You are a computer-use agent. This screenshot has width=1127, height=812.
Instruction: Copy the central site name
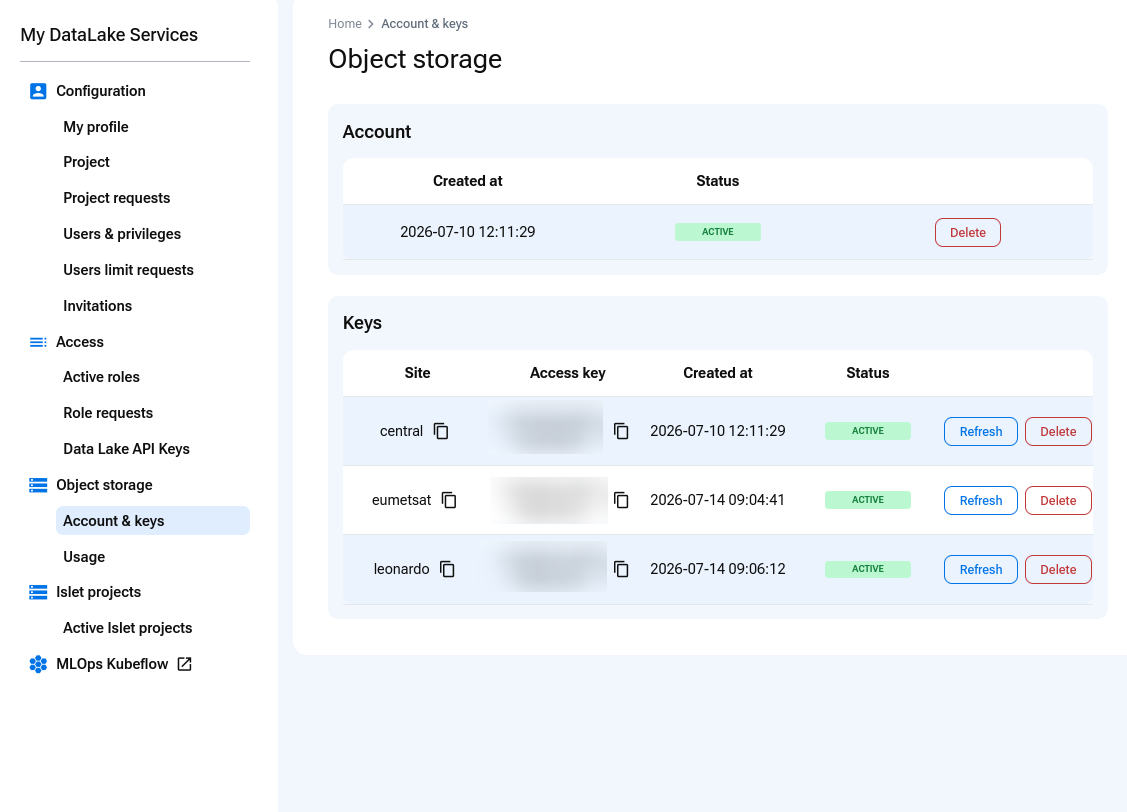(x=441, y=431)
